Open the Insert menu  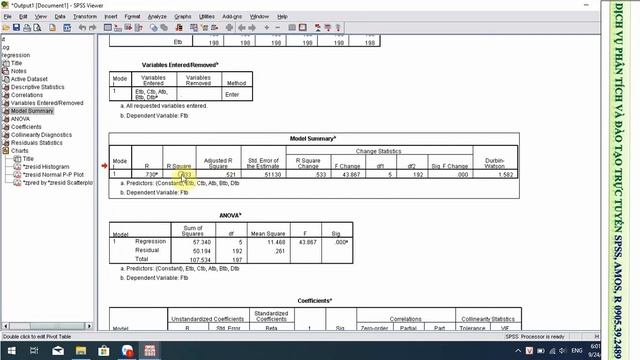point(111,17)
